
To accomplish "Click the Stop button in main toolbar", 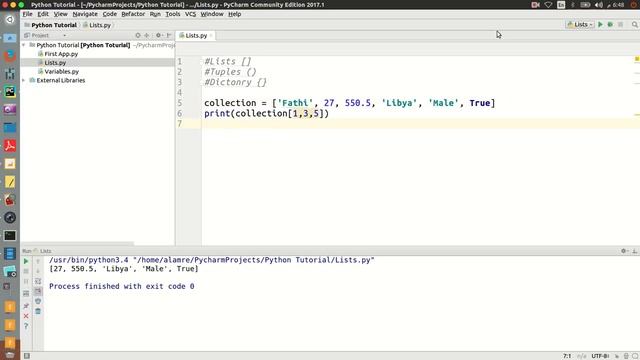I will [620, 24].
